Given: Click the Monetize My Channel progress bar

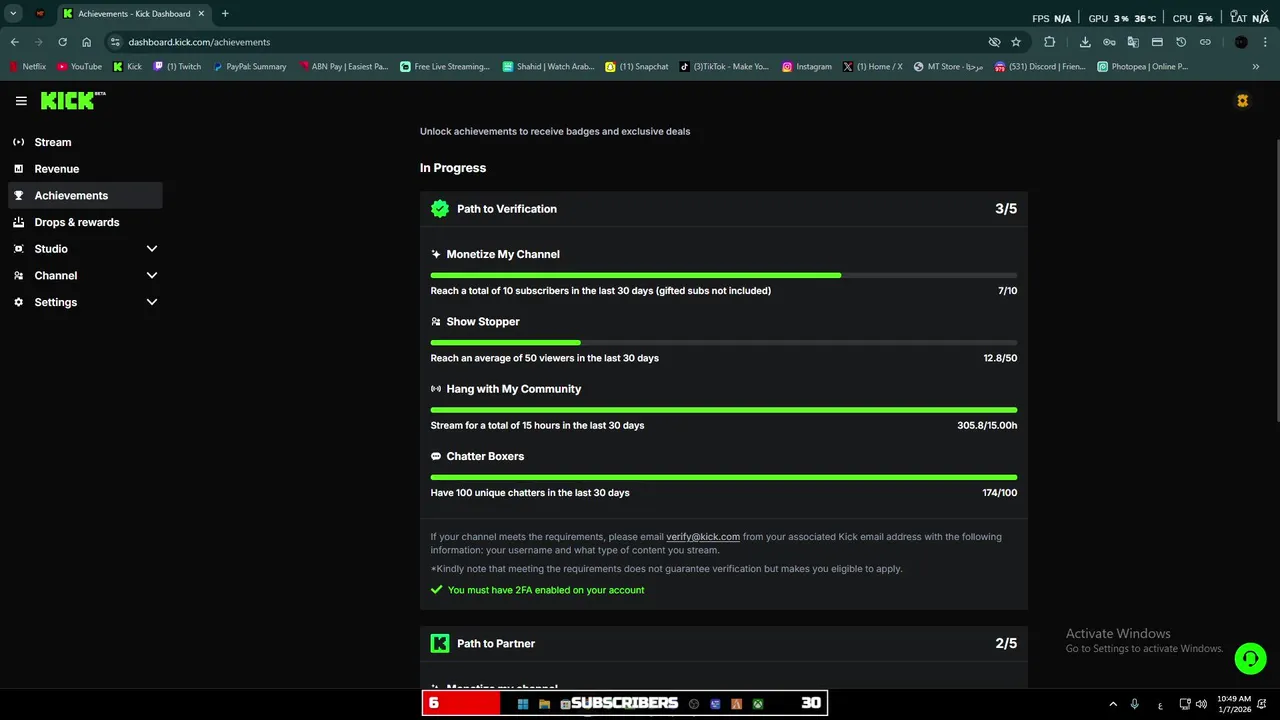Looking at the screenshot, I should (x=724, y=275).
